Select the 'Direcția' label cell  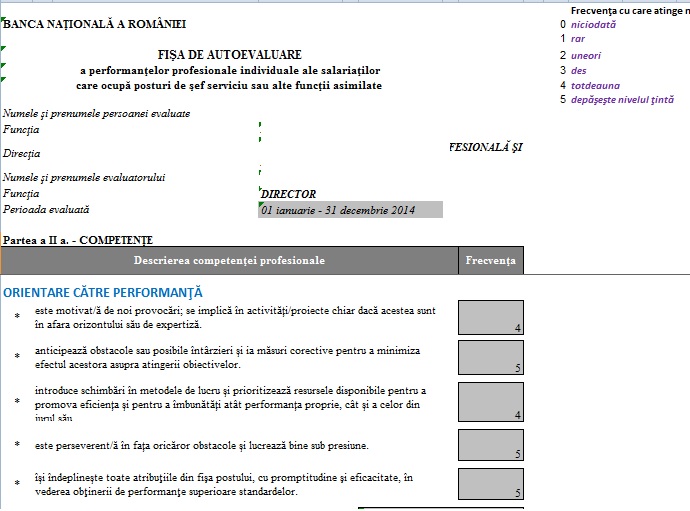(22, 154)
